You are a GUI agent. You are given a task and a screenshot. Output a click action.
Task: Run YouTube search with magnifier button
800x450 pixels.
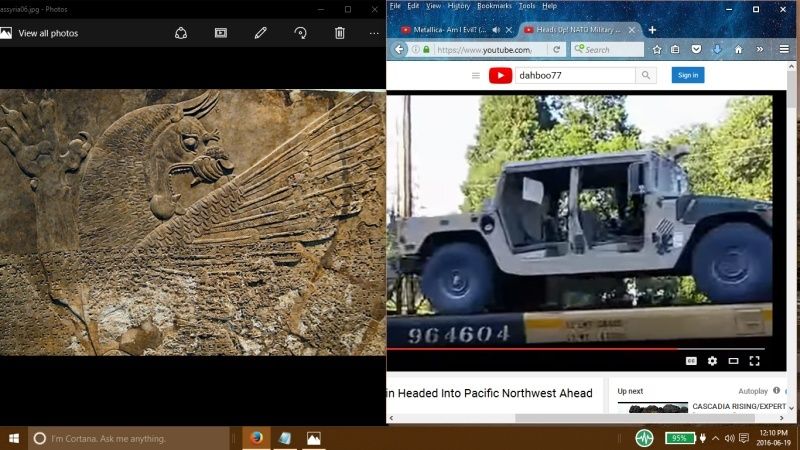646,76
